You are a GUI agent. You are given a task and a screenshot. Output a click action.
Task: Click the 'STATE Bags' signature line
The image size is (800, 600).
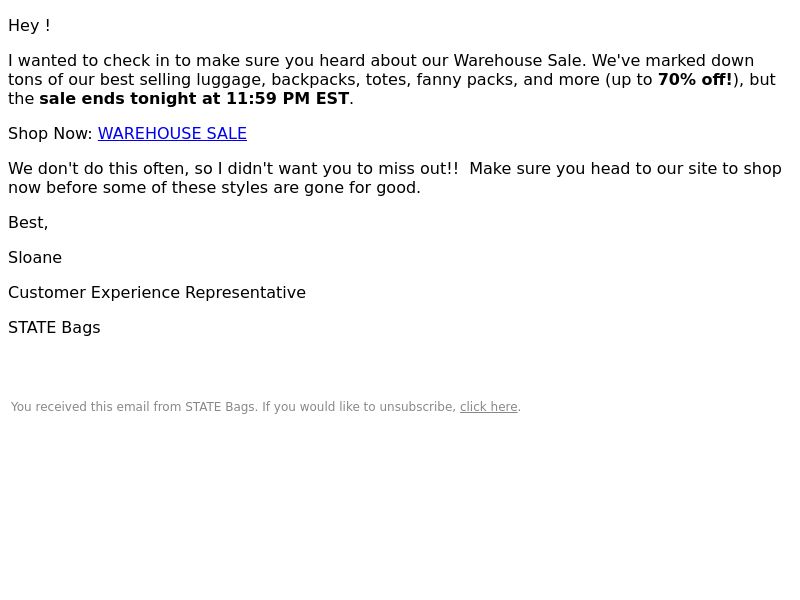pos(54,328)
